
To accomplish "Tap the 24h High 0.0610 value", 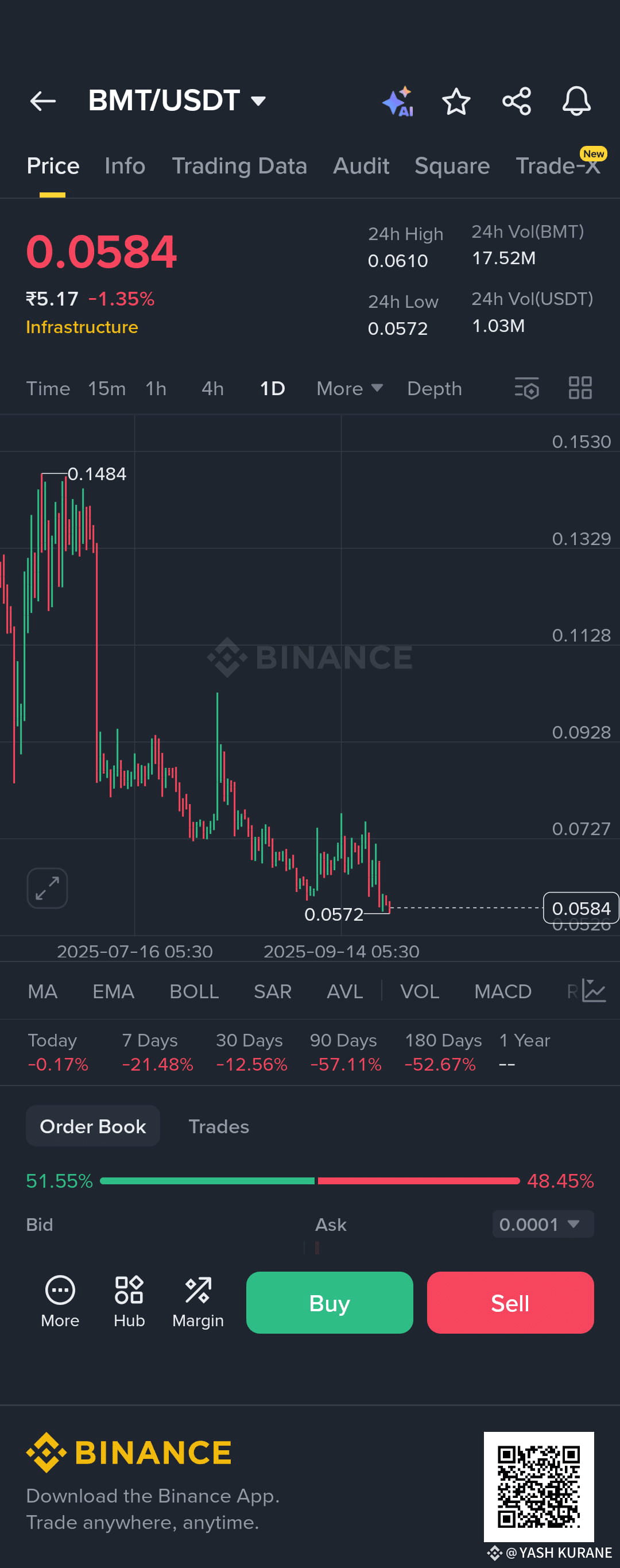I will (397, 261).
